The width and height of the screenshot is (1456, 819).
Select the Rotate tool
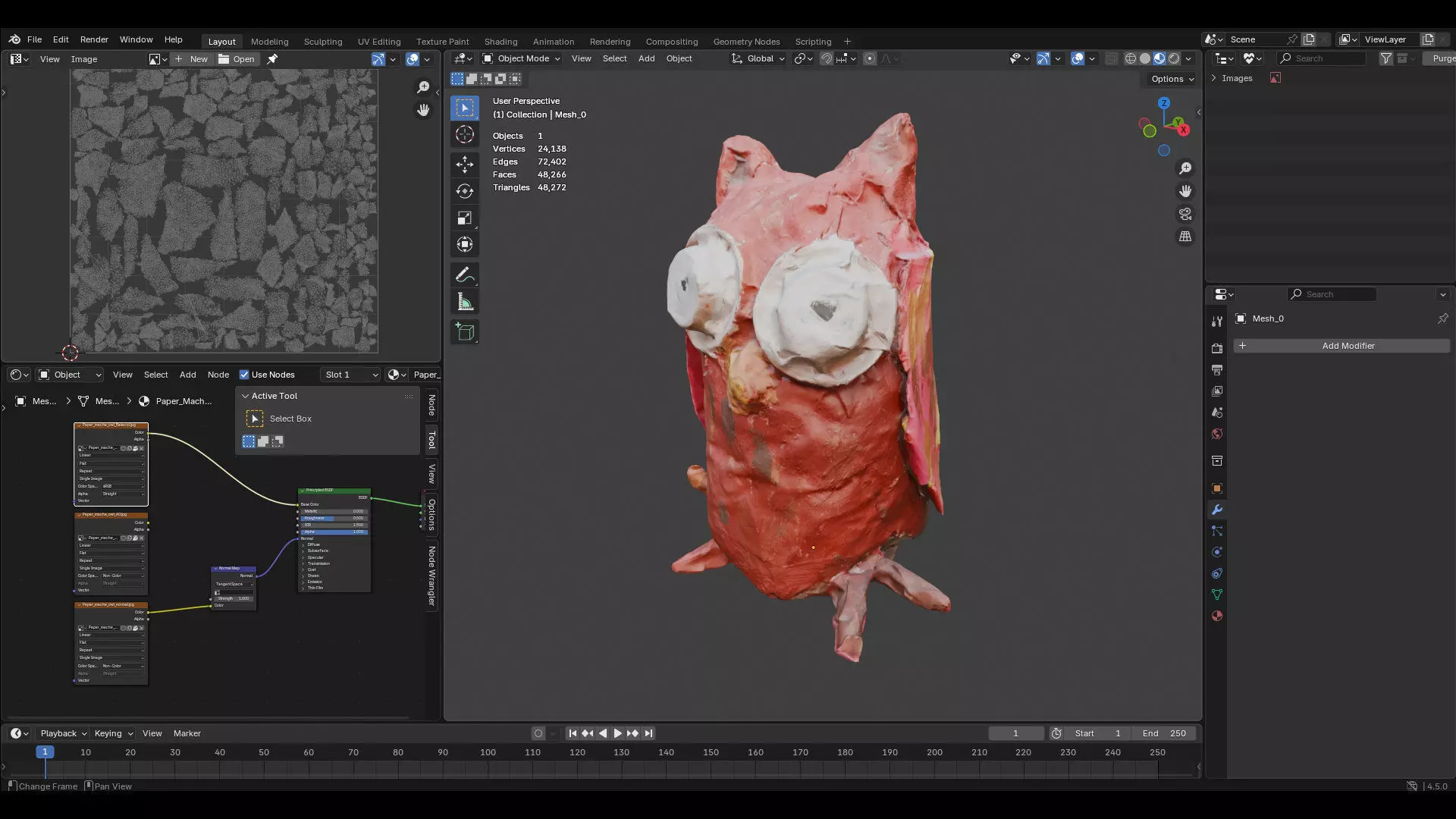(465, 191)
